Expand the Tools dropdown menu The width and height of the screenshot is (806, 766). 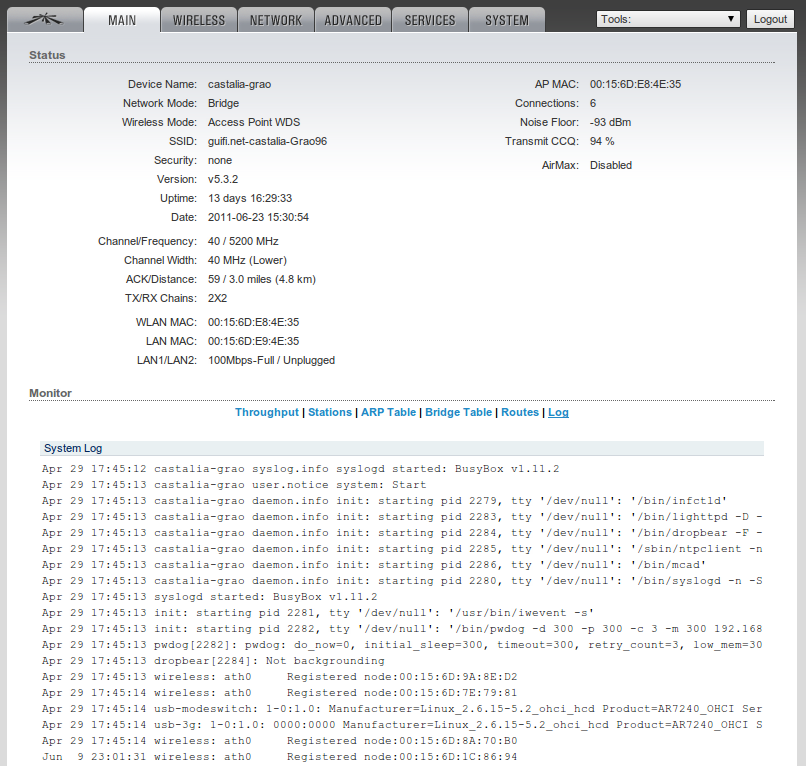point(668,19)
